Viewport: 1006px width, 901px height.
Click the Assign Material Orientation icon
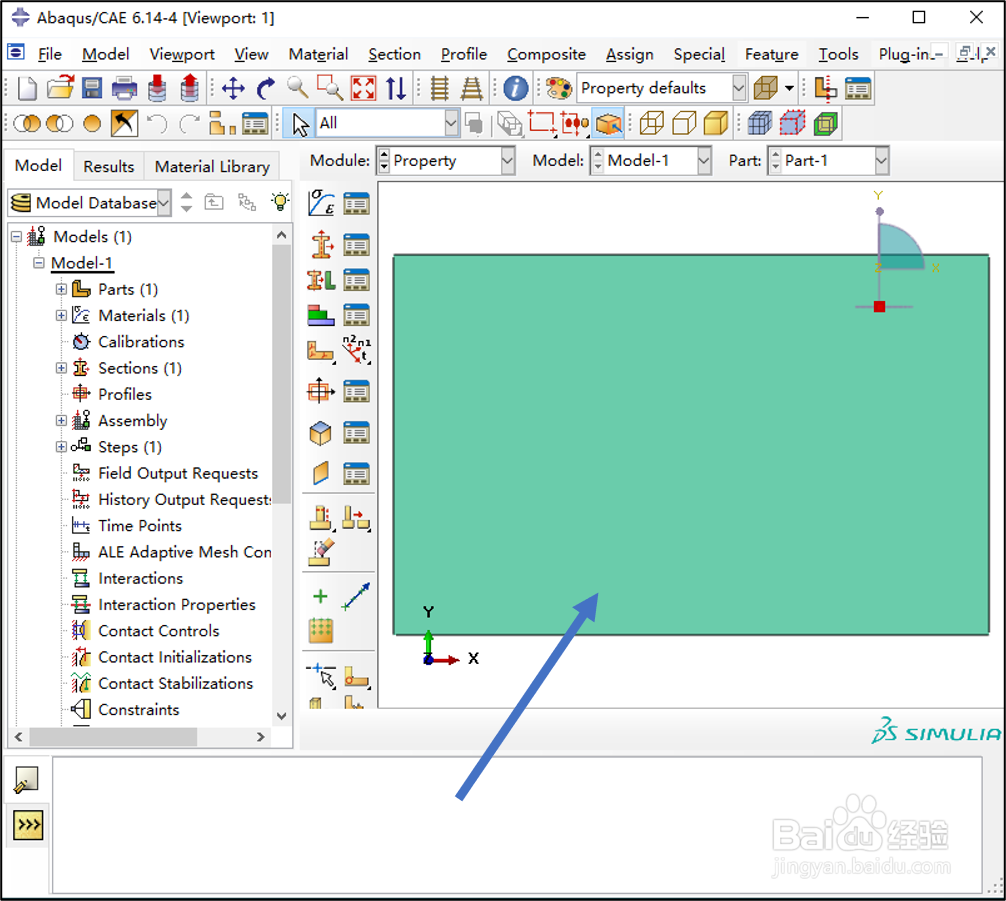point(321,351)
